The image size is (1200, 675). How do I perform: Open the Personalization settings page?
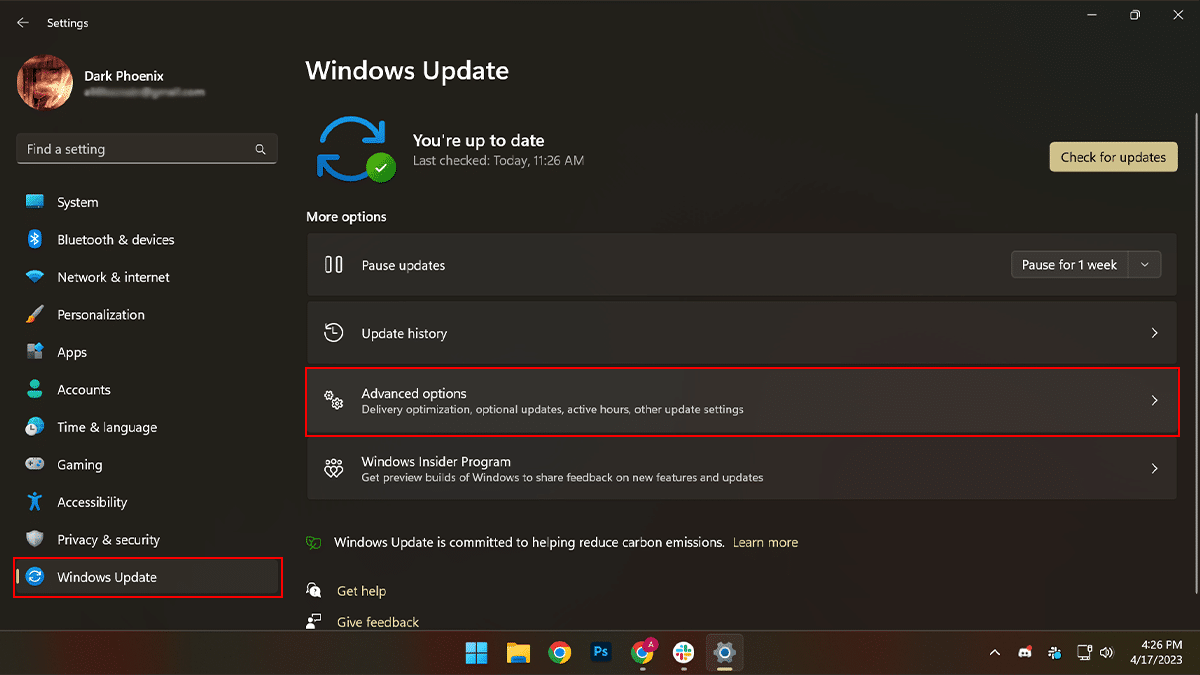pos(100,315)
